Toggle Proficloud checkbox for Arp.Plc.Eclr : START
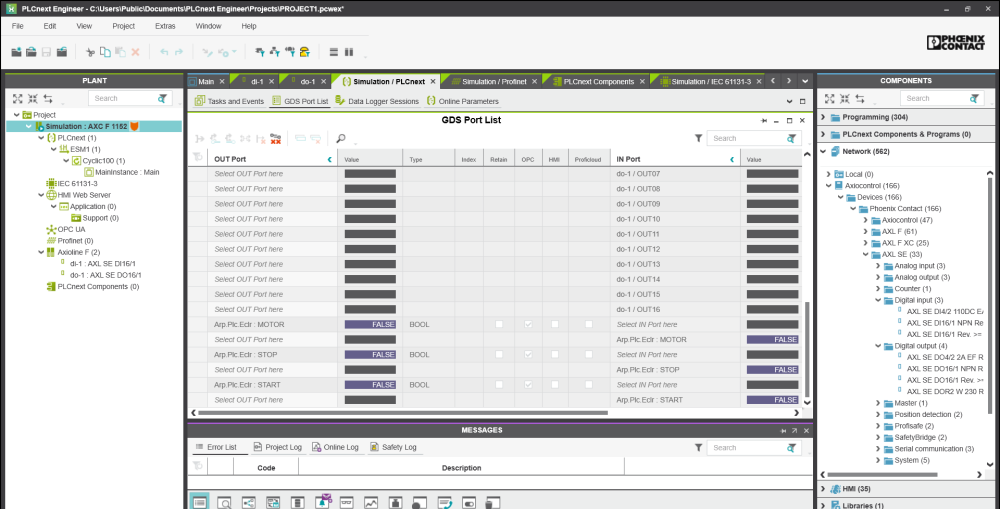1000x509 pixels. pos(589,385)
